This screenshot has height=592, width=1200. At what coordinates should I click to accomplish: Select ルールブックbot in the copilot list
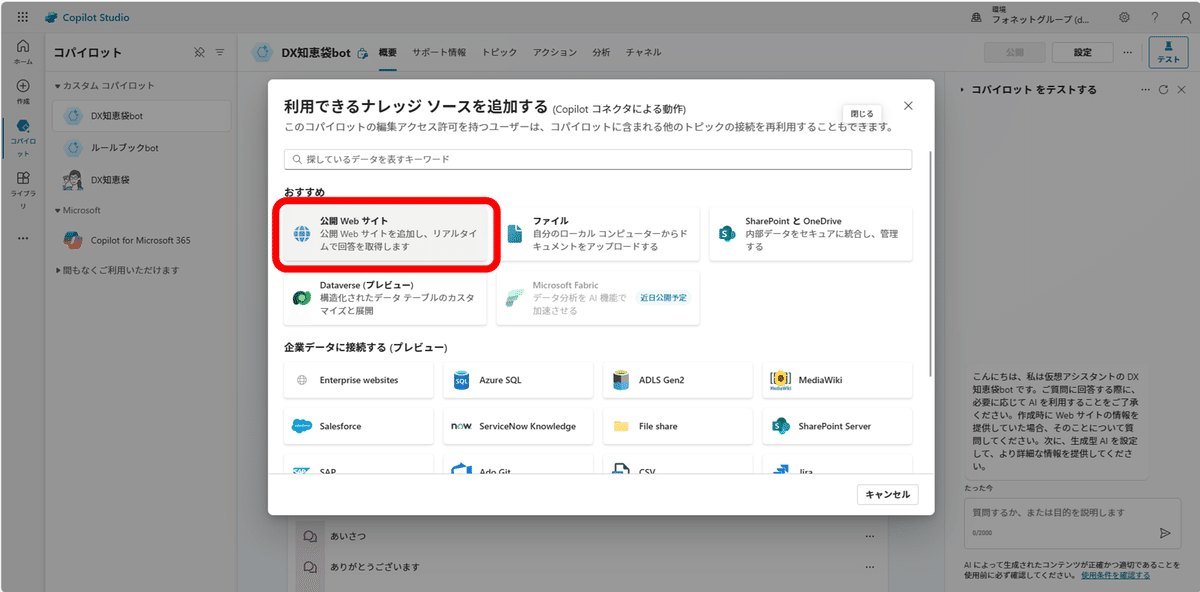pyautogui.click(x=142, y=148)
